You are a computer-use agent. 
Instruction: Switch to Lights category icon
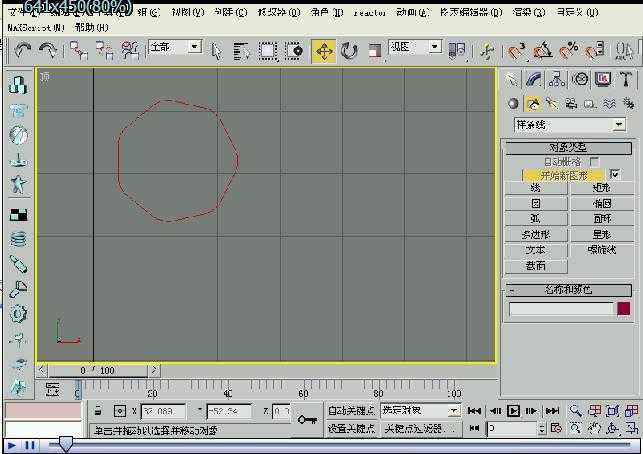coord(552,104)
